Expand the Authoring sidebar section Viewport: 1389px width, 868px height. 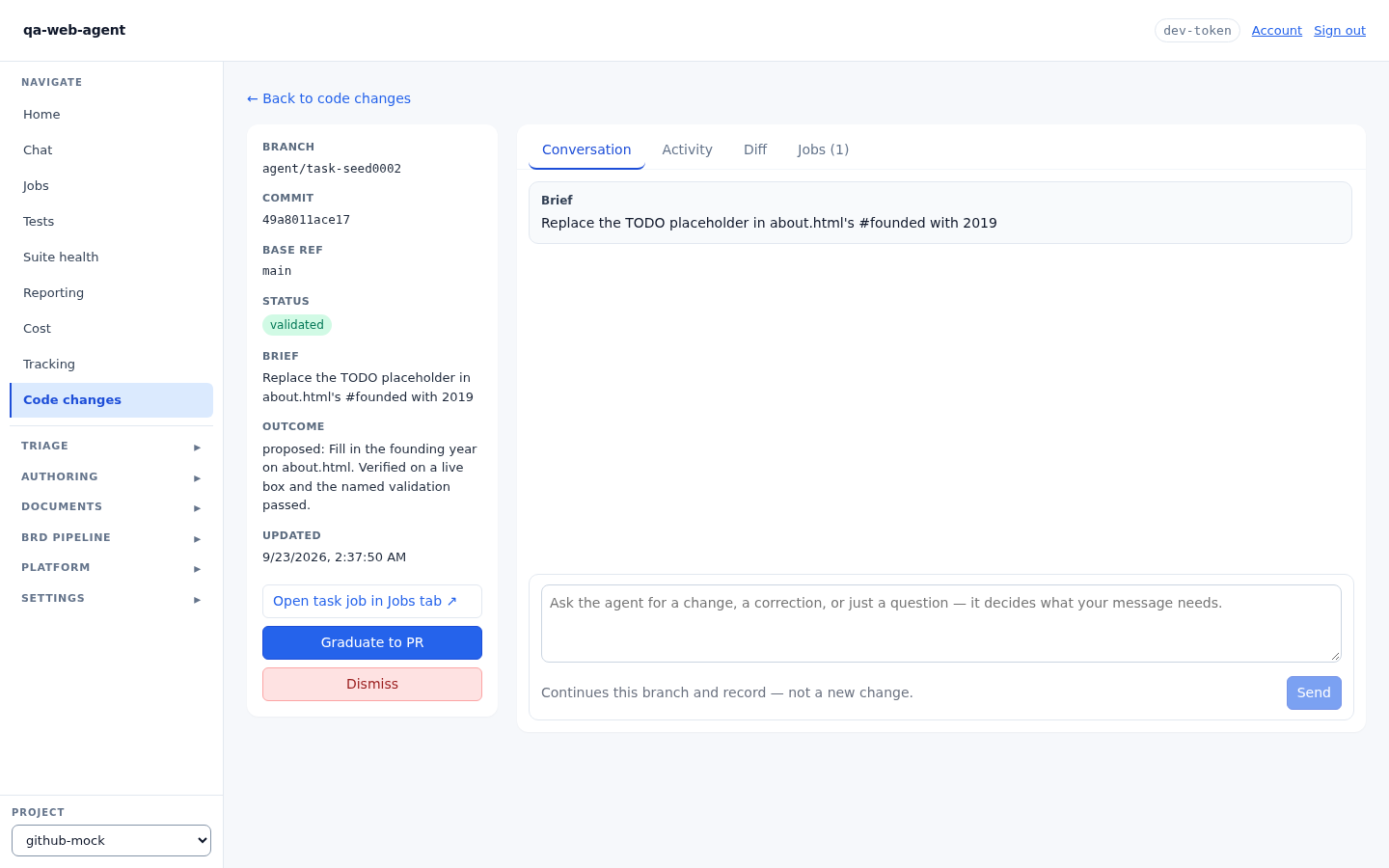coord(111,477)
